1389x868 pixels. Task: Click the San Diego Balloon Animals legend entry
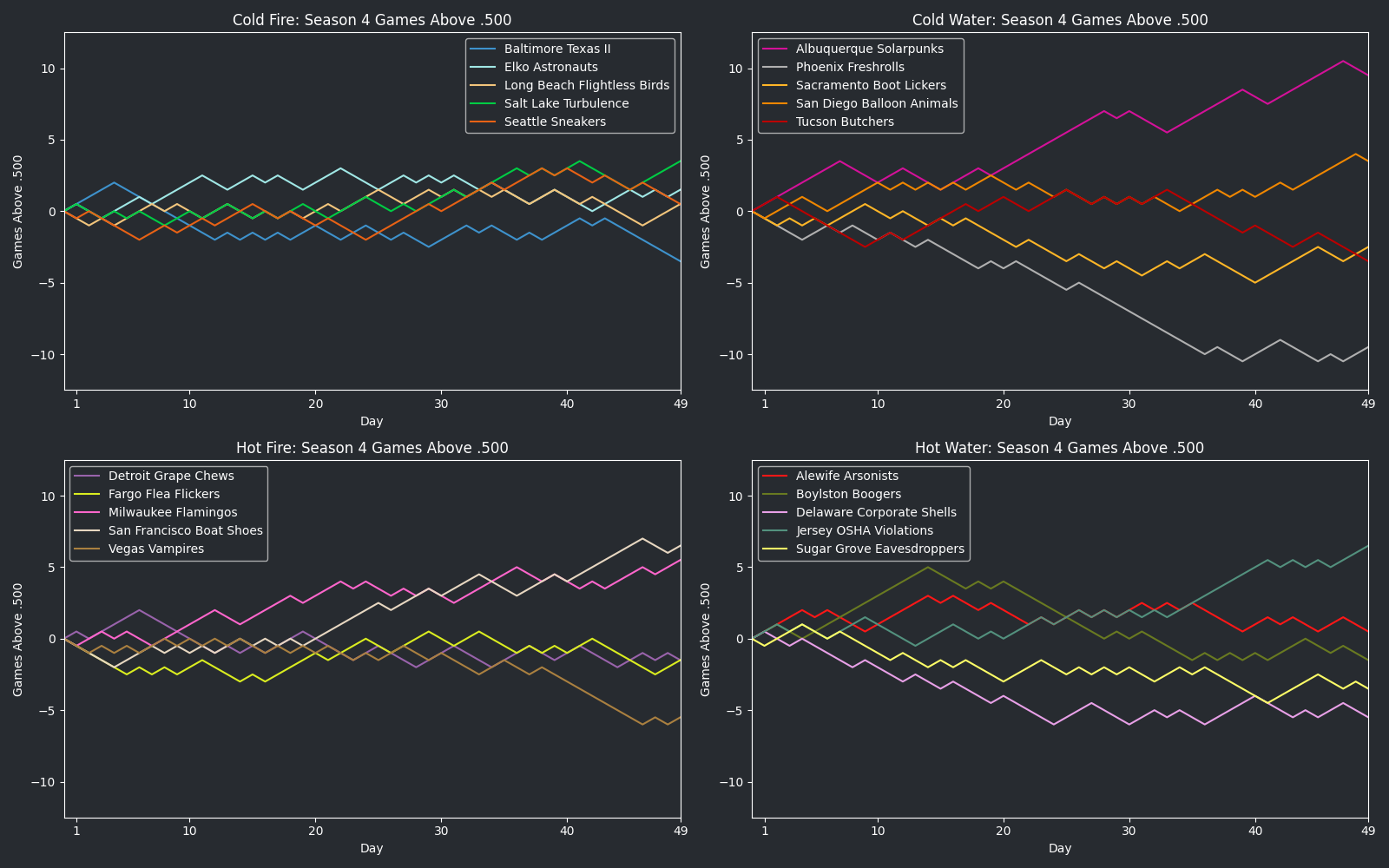pos(876,103)
